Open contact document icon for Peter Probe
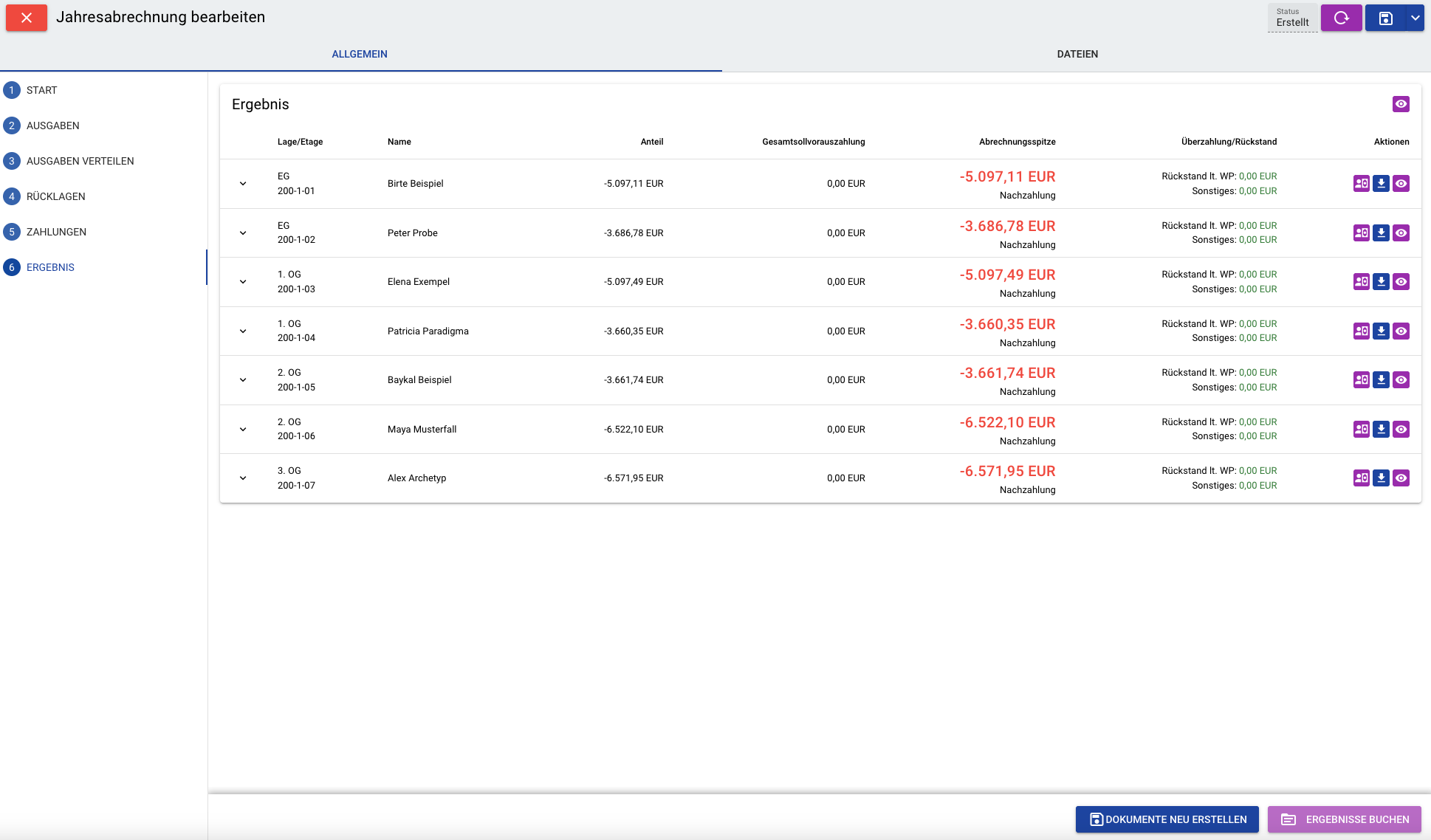 click(x=1361, y=233)
